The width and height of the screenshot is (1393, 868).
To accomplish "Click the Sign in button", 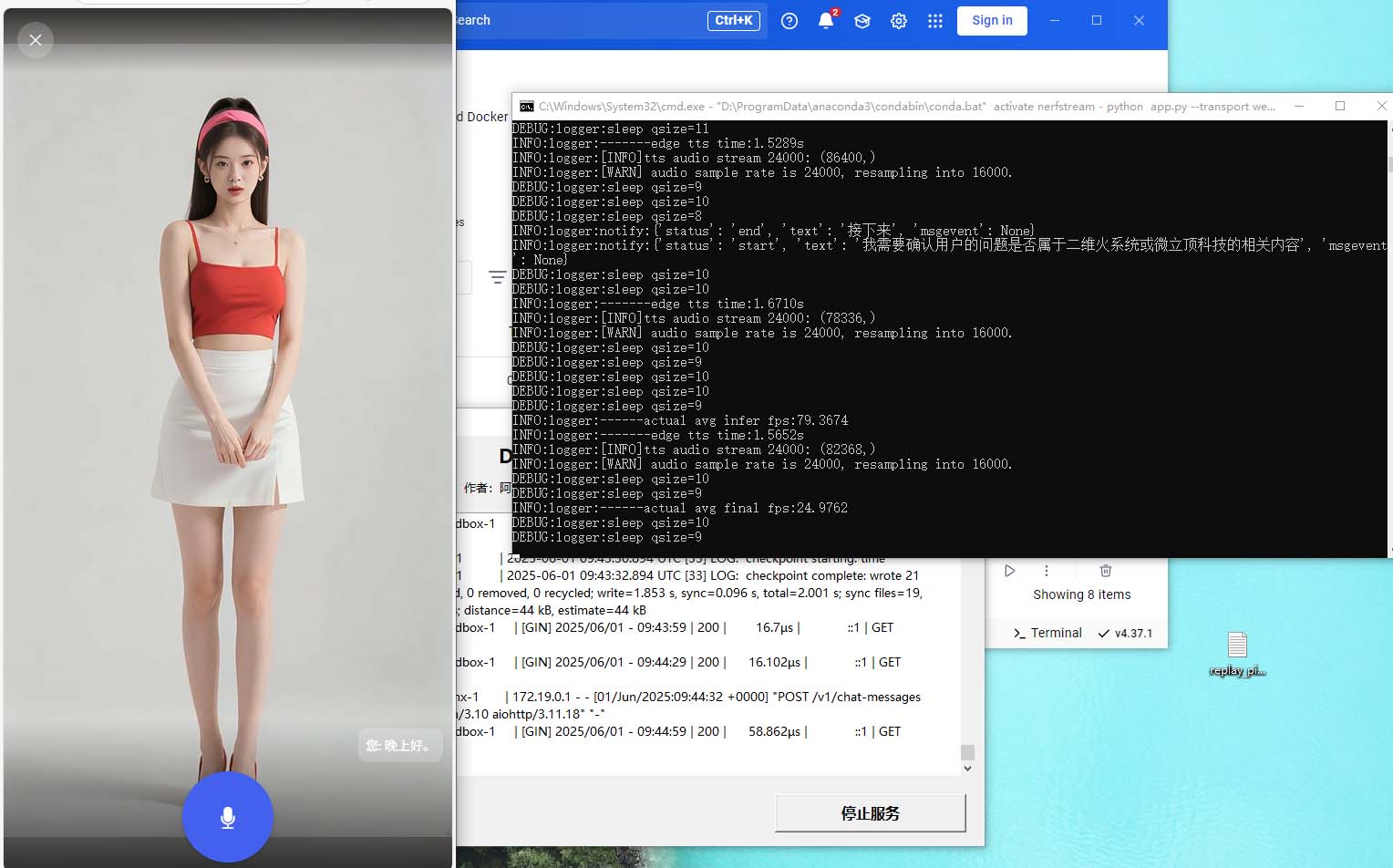I will click(x=992, y=21).
